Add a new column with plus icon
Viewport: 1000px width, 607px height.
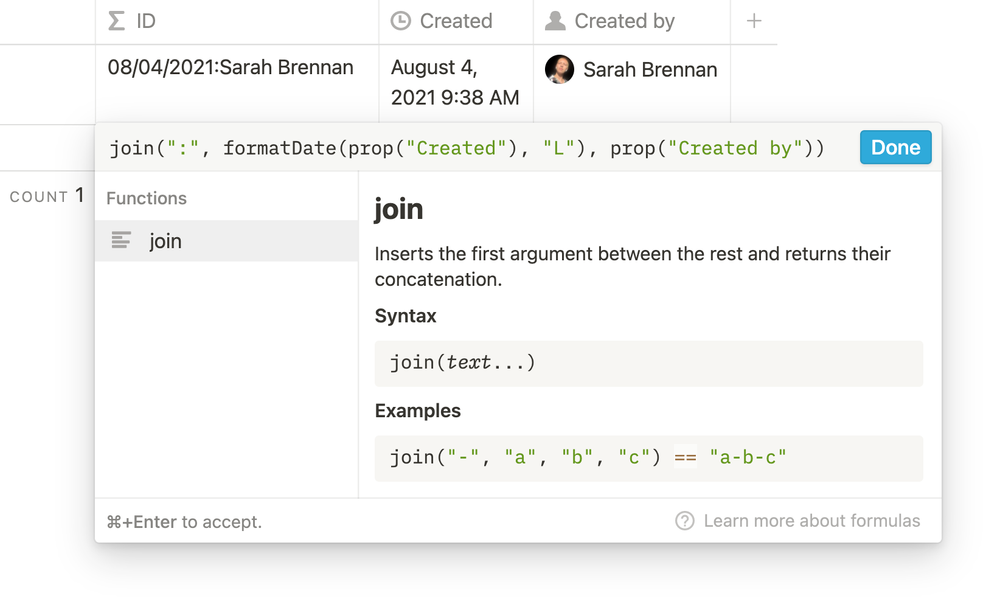point(754,21)
